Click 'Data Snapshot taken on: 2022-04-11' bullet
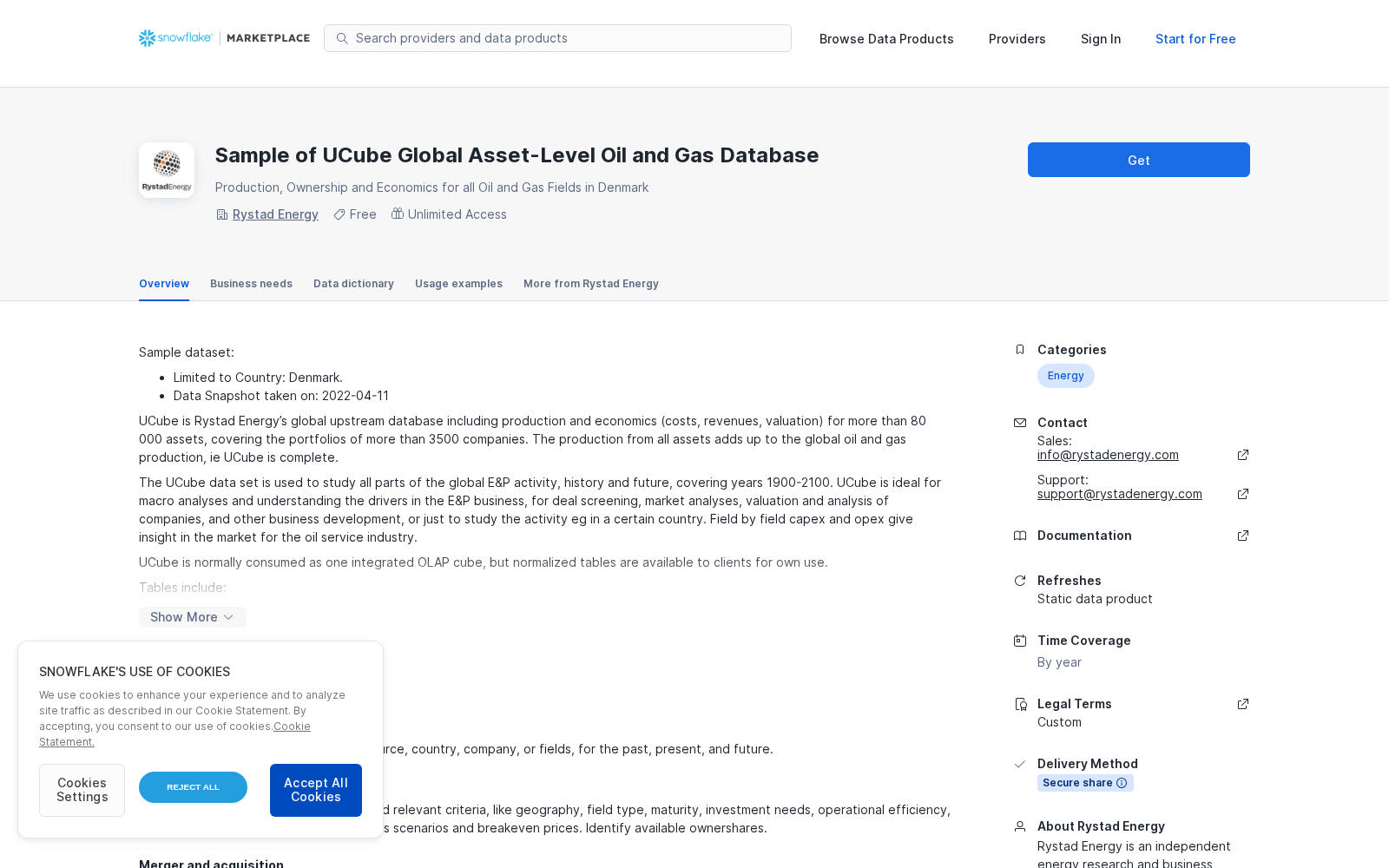Screen dimensions: 1389x868 (281, 396)
